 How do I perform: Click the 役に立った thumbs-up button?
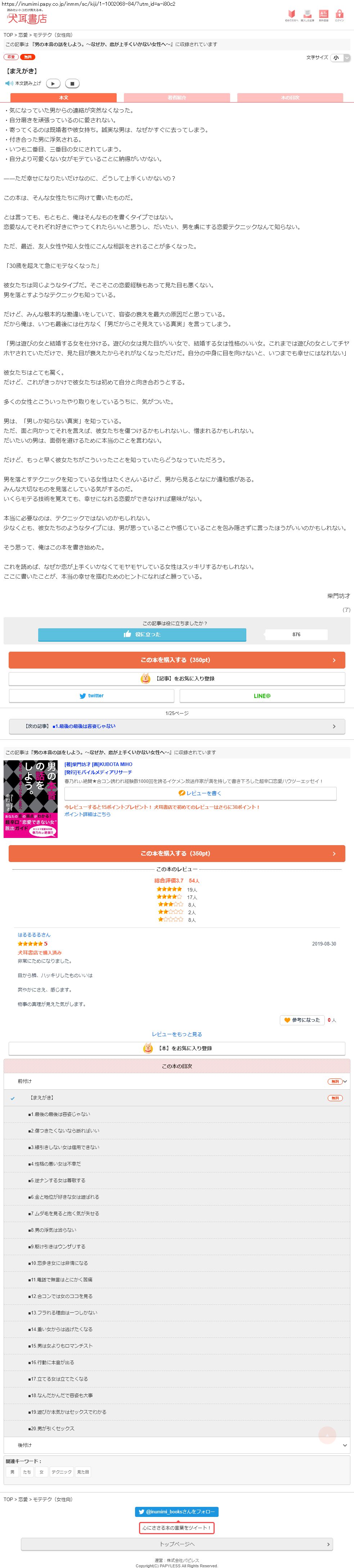point(142,634)
